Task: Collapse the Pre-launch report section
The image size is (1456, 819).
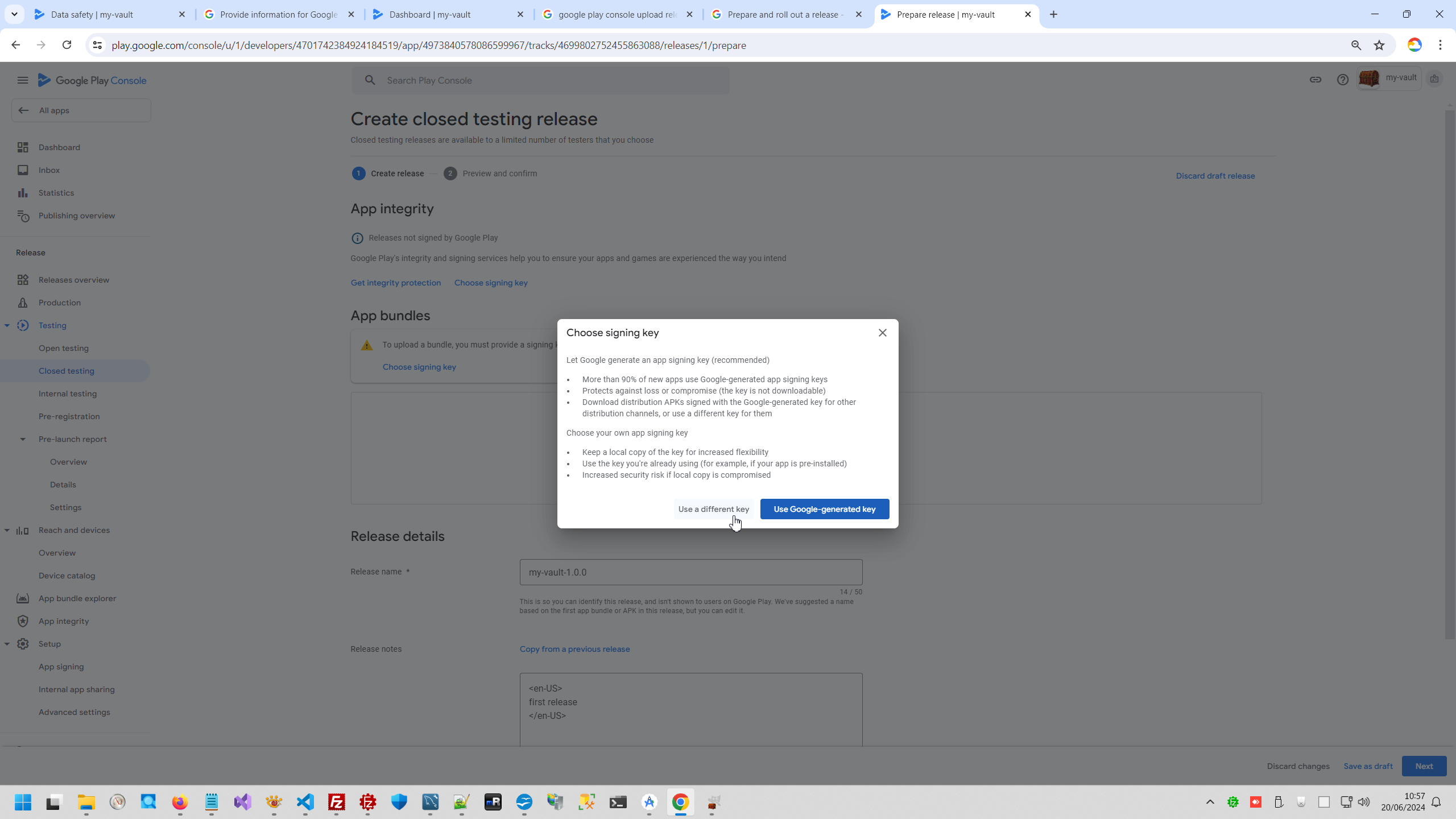Action: click(x=23, y=439)
